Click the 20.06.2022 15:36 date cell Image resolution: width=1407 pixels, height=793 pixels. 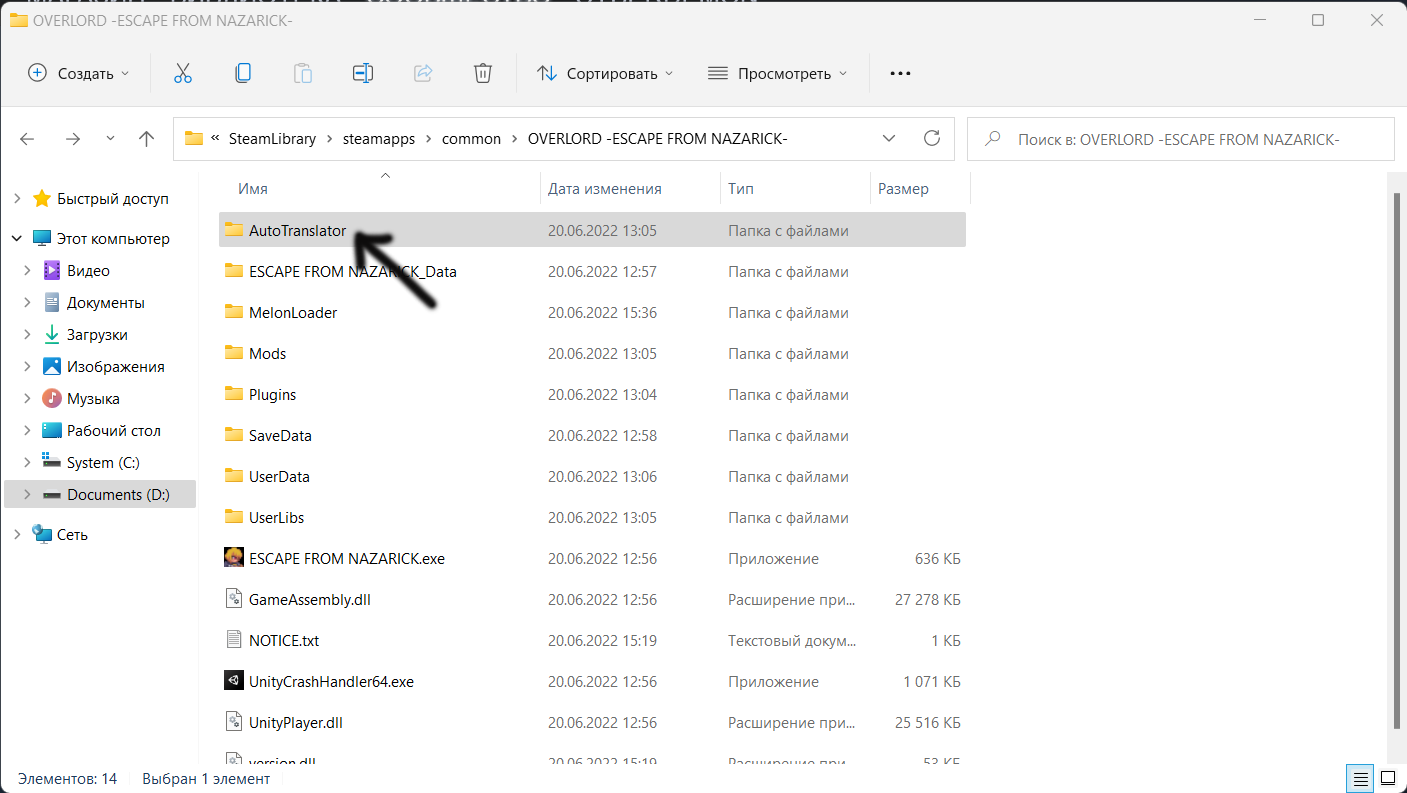coord(602,312)
